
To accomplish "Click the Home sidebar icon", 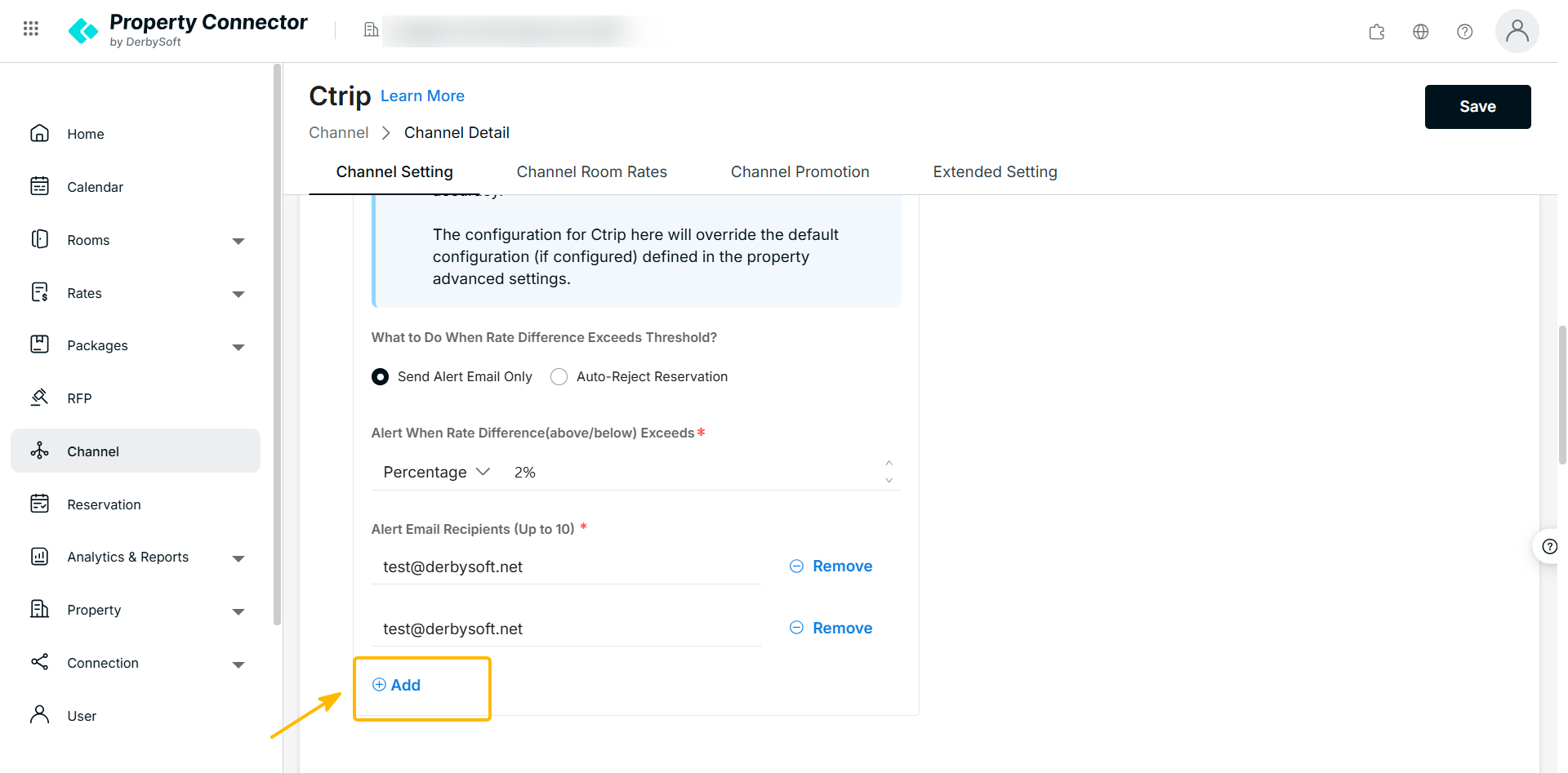I will coord(39,133).
